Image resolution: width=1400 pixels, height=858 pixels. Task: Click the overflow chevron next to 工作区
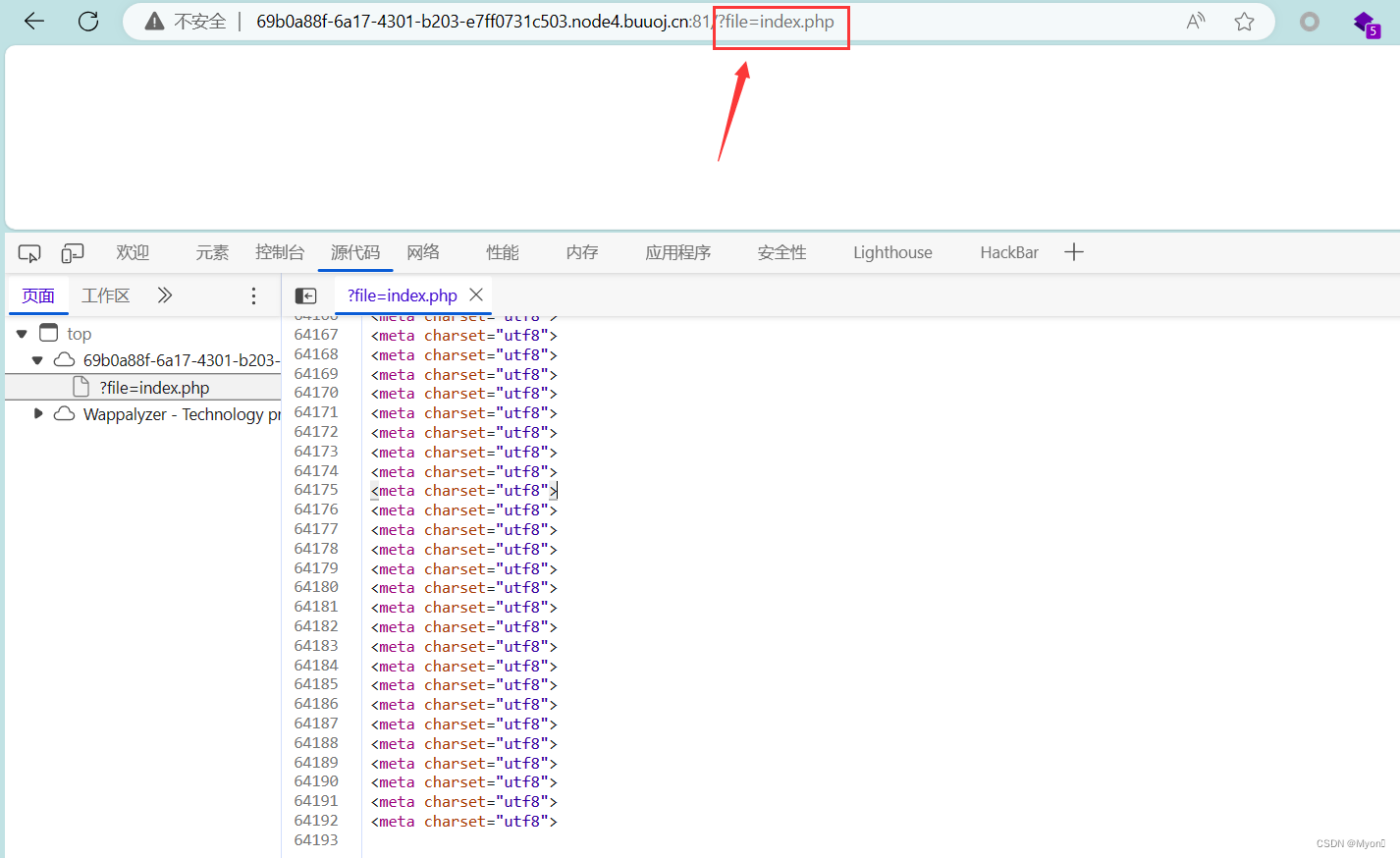tap(164, 295)
